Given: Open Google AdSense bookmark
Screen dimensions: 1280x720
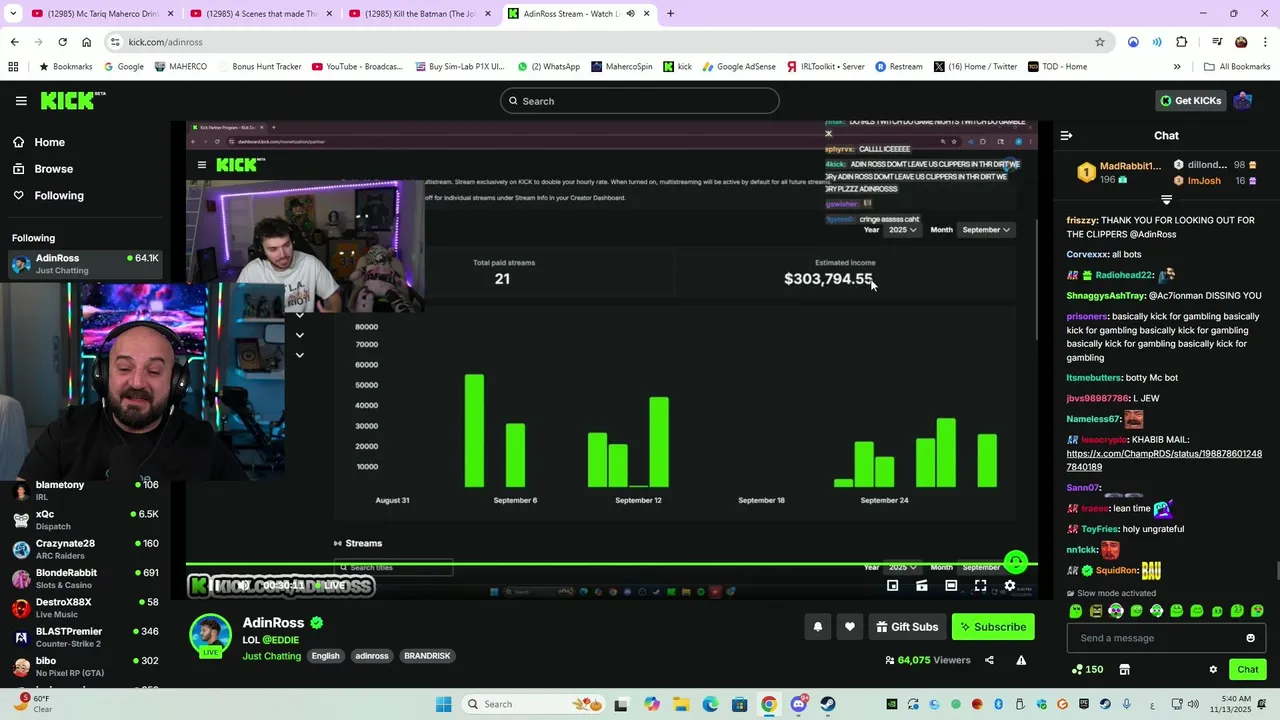Looking at the screenshot, I should (x=738, y=67).
